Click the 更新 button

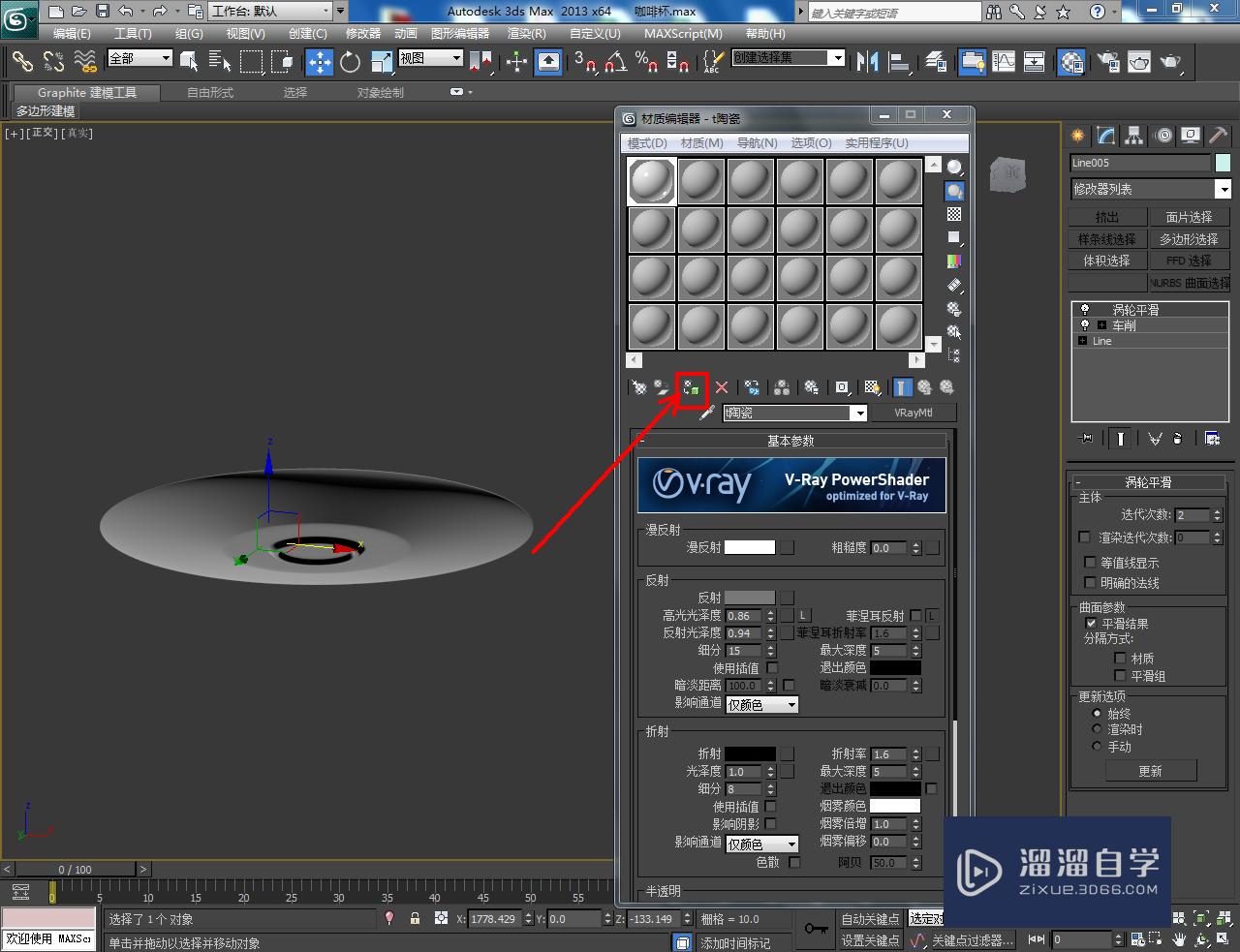pyautogui.click(x=1150, y=771)
